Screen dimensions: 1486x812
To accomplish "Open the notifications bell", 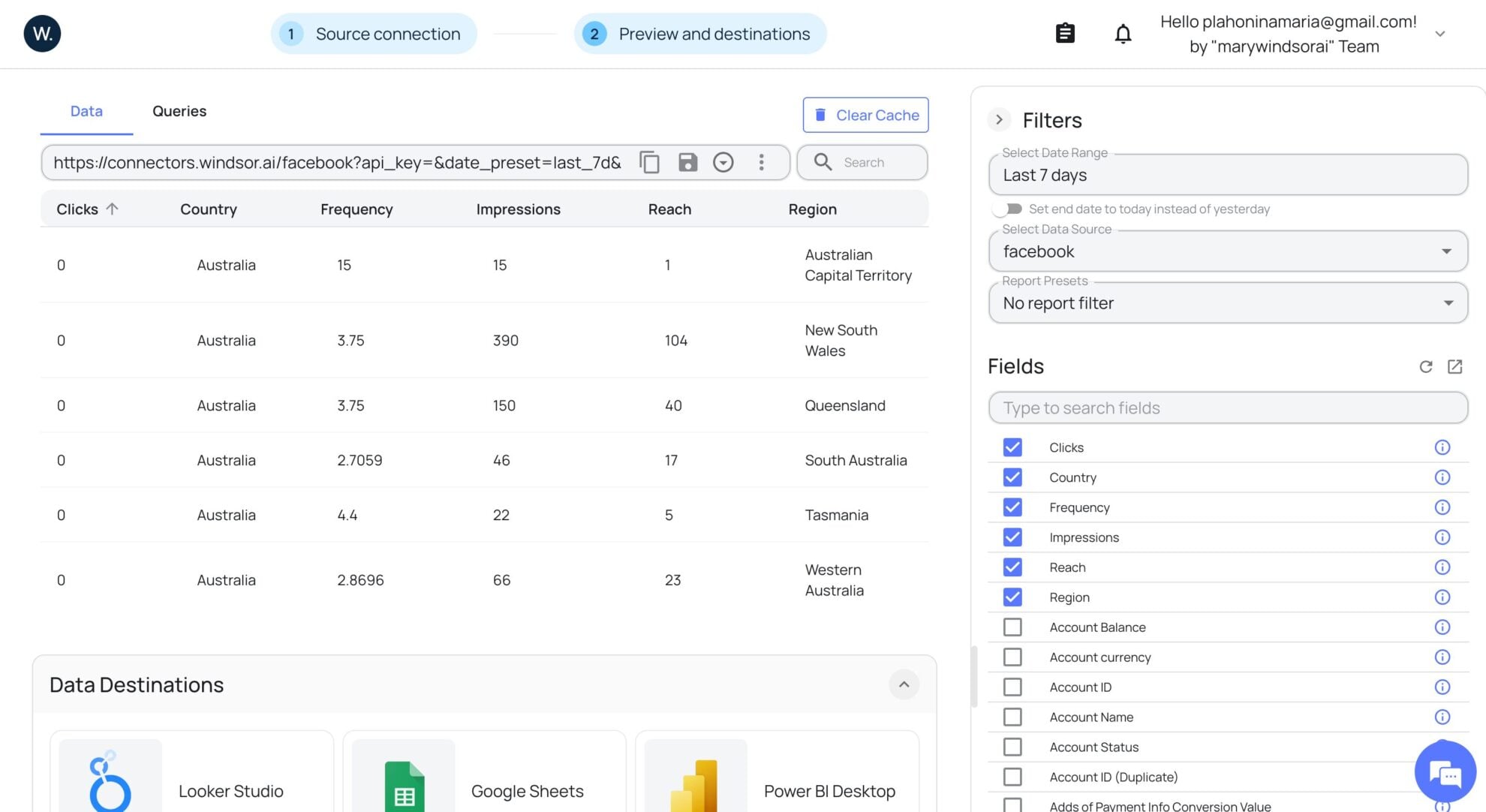I will 1122,34.
